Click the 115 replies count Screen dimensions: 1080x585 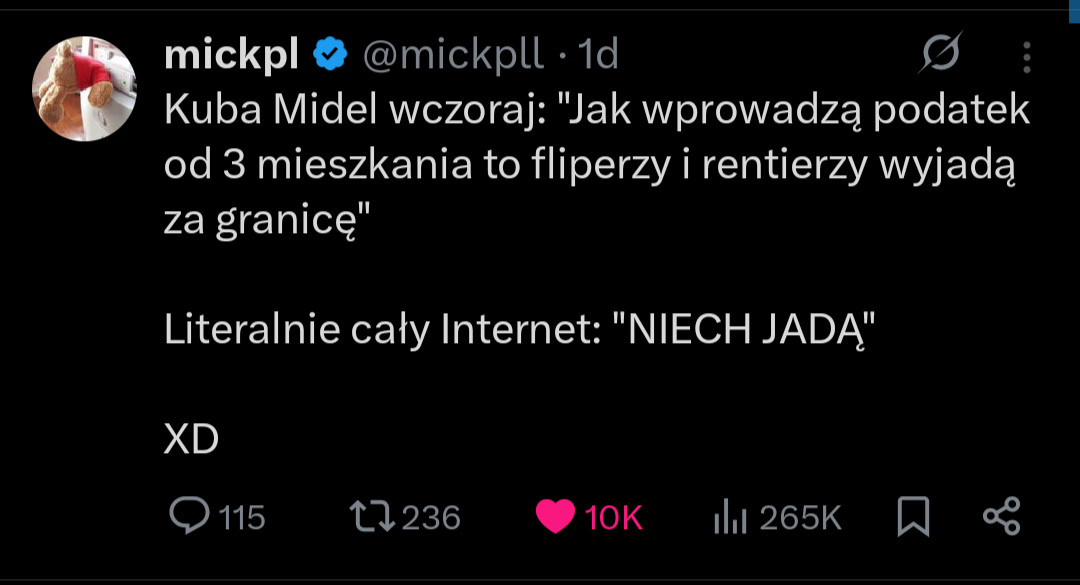[241, 517]
